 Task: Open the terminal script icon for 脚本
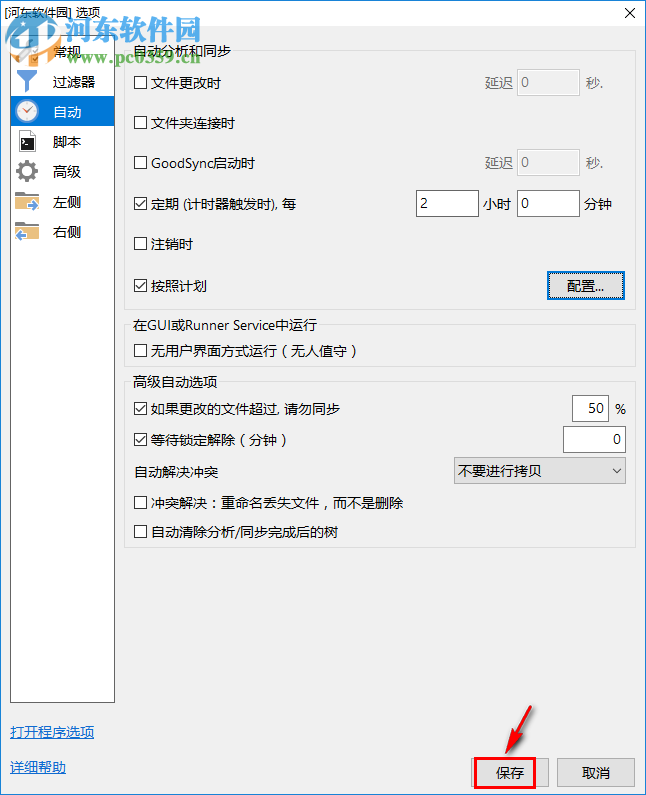point(27,141)
